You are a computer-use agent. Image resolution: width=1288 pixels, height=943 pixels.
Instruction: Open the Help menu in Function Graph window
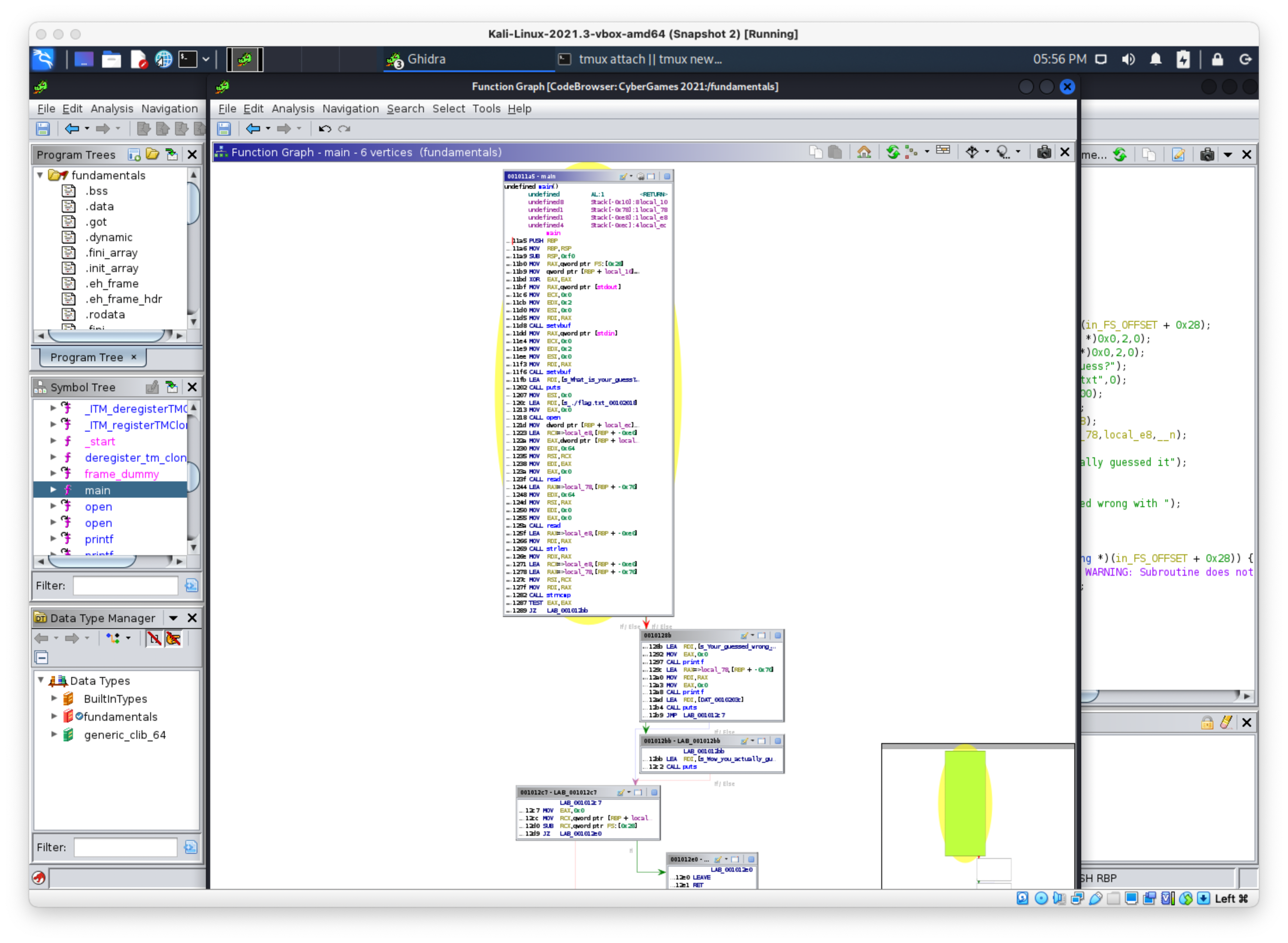(x=519, y=109)
